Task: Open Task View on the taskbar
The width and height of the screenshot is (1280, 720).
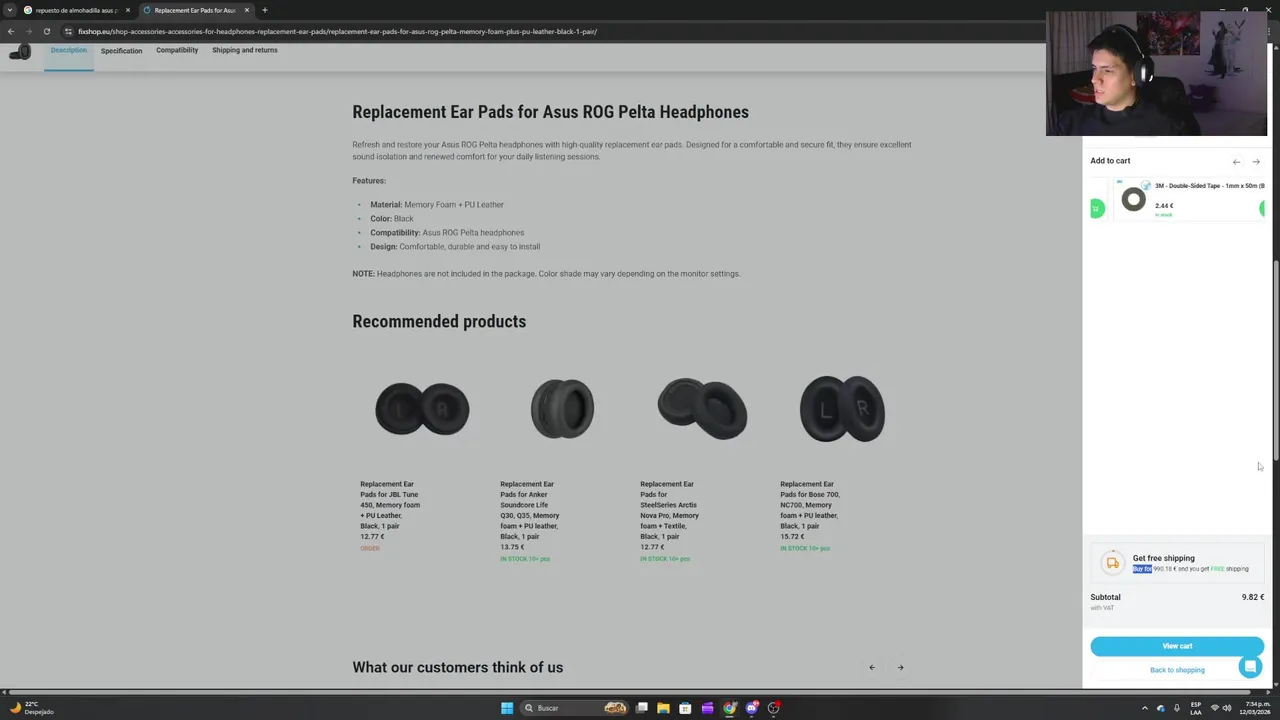Action: point(642,708)
